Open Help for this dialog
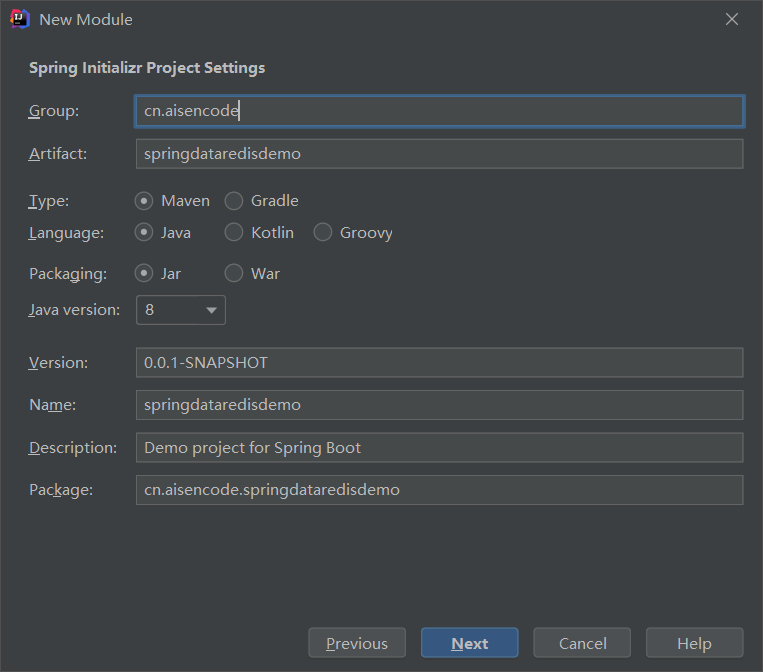 694,643
